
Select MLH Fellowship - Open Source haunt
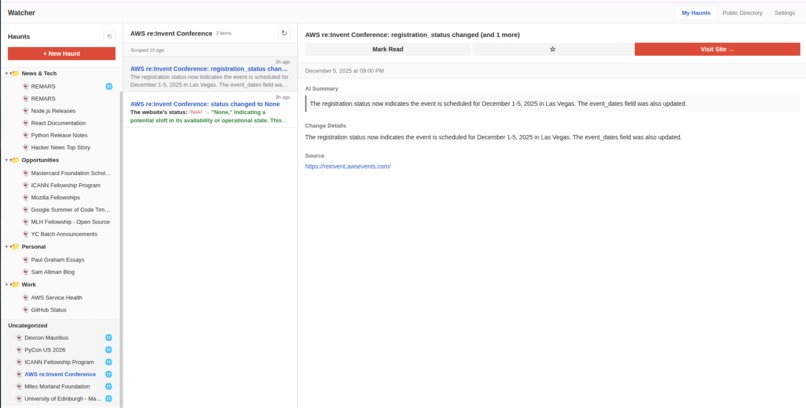pyautogui.click(x=70, y=222)
